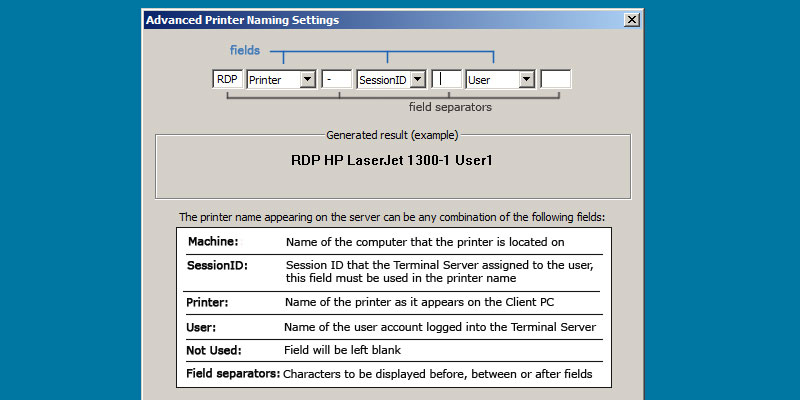Click the SessionID: label in the table

click(217, 265)
